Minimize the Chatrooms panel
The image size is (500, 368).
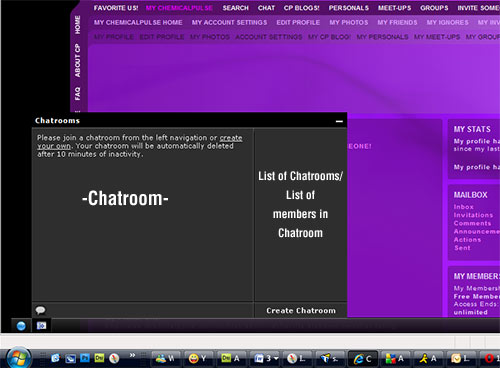click(x=339, y=121)
